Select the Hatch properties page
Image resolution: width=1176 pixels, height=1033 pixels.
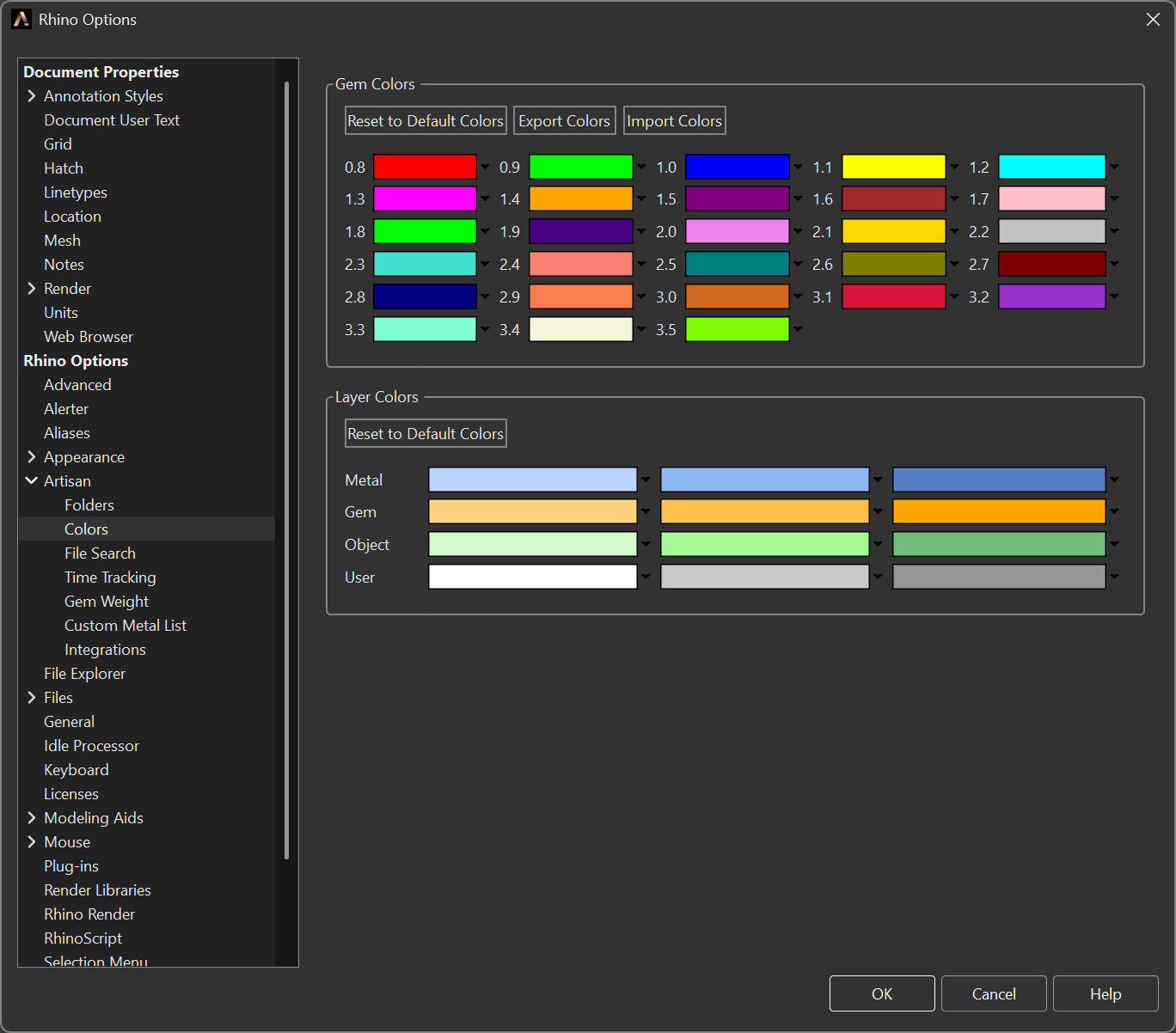64,168
